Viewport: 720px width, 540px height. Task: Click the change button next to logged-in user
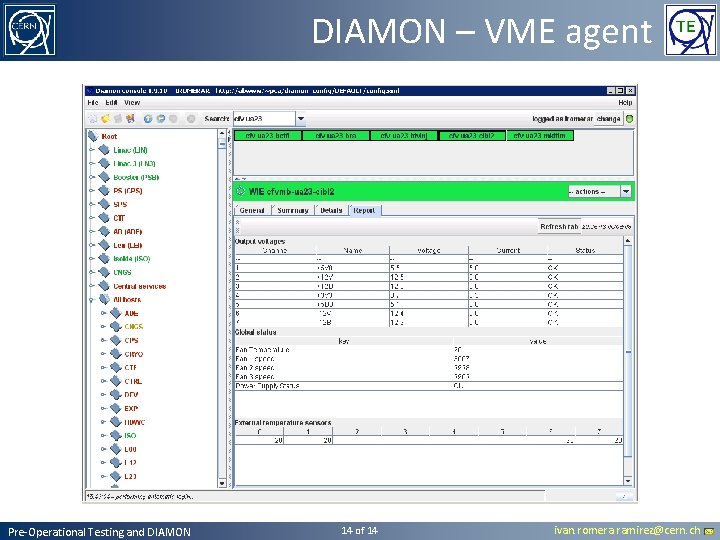click(x=608, y=118)
